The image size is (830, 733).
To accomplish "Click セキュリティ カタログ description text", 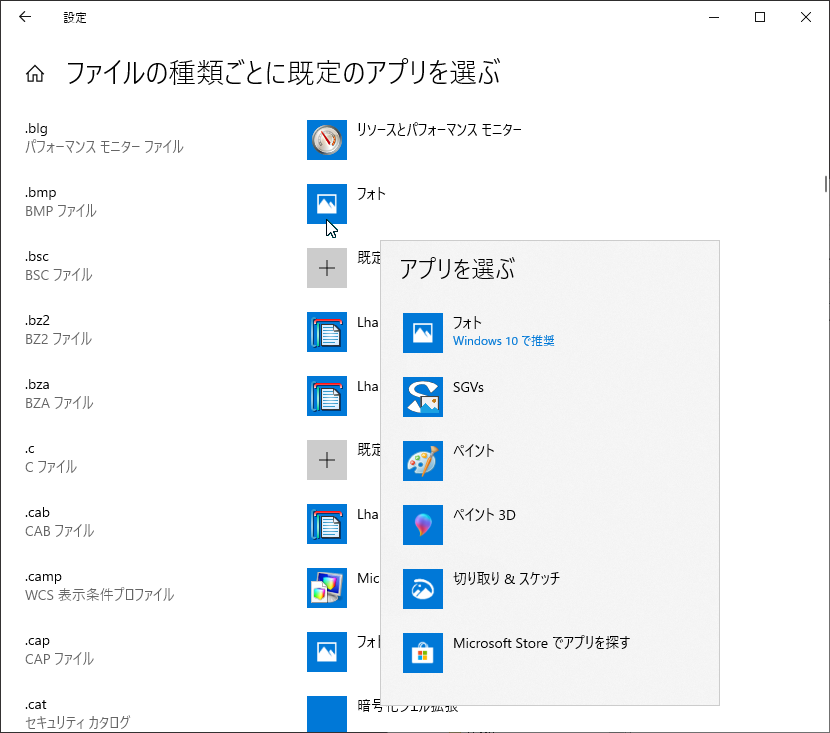I will coord(77,722).
